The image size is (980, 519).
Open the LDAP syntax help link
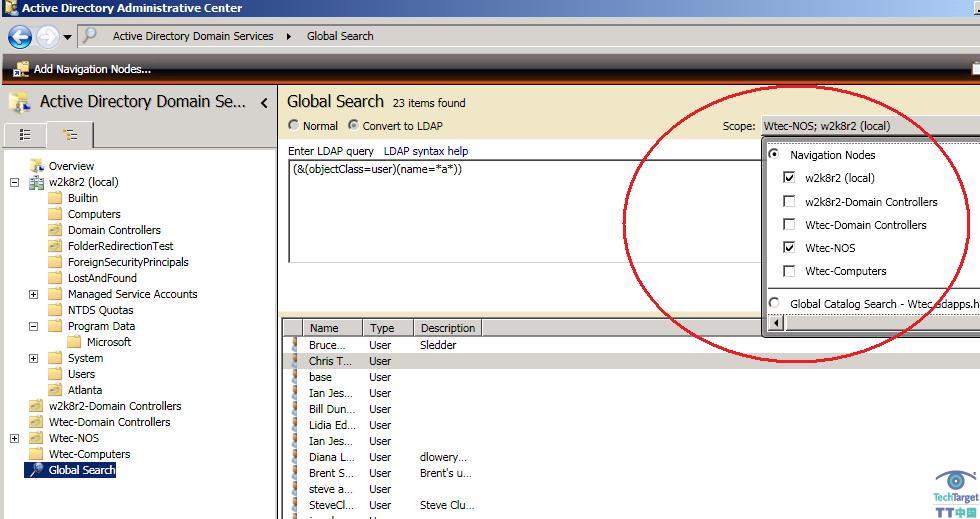426,151
